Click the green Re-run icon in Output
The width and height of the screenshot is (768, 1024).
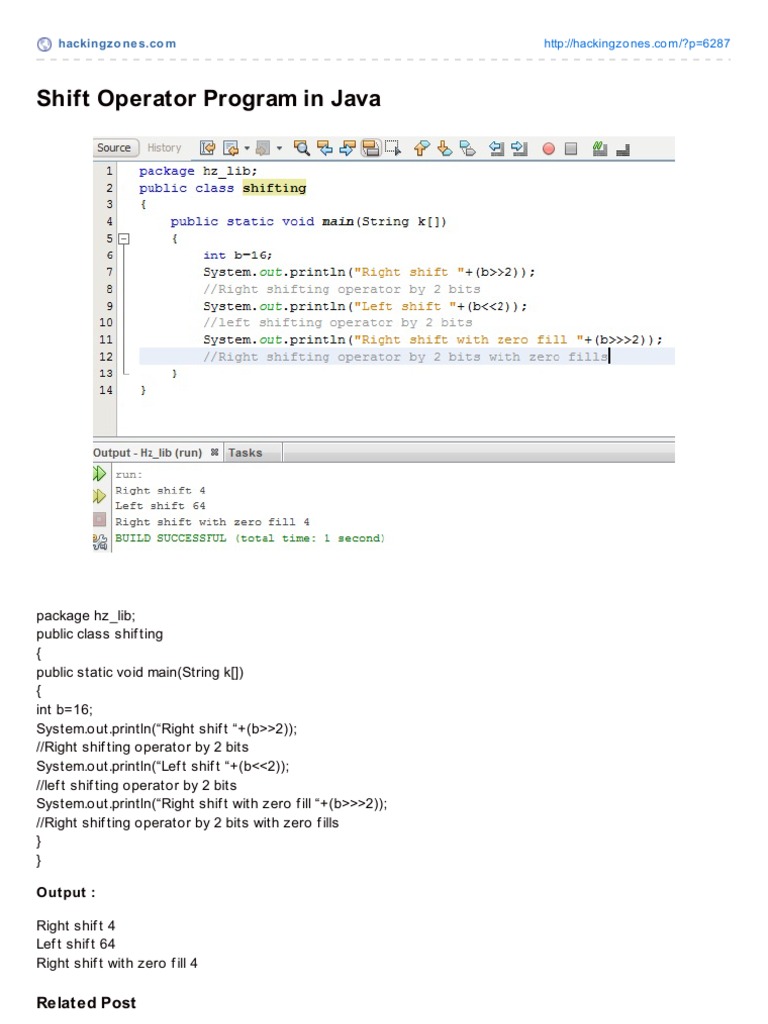tap(99, 473)
